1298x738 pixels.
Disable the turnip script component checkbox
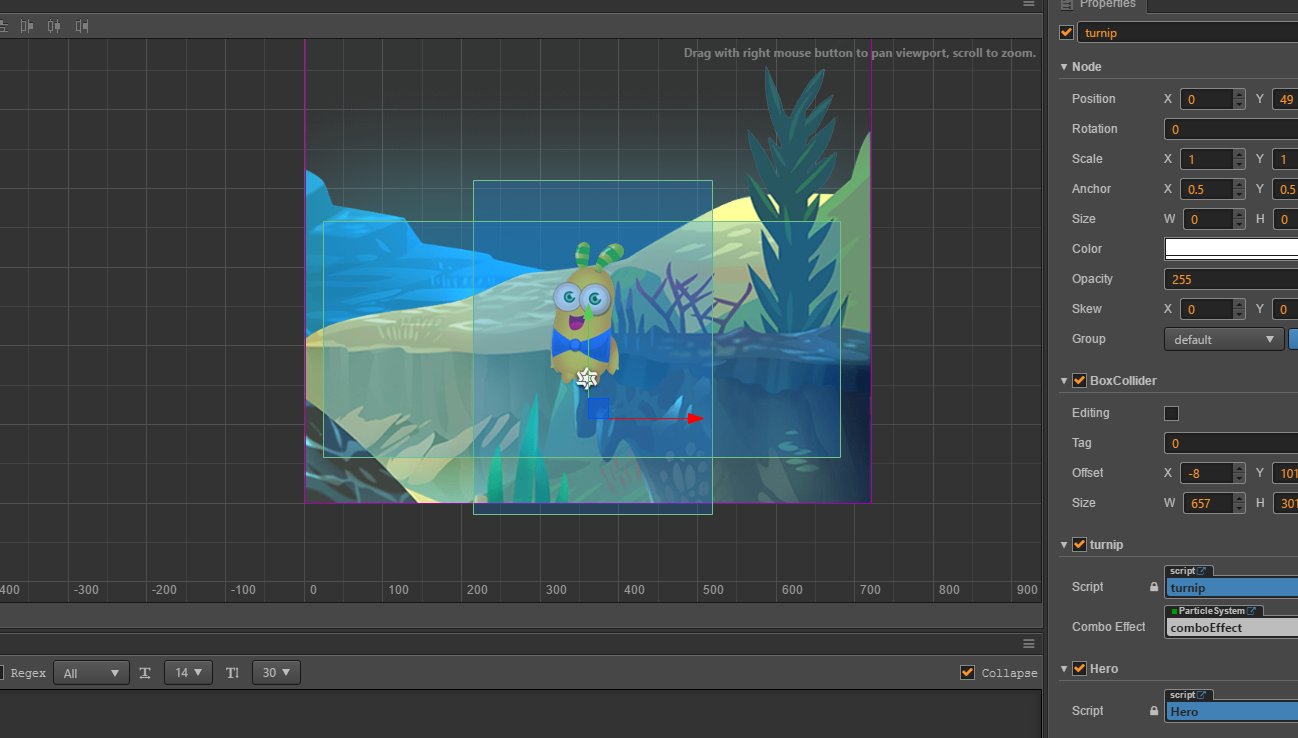pos(1079,544)
